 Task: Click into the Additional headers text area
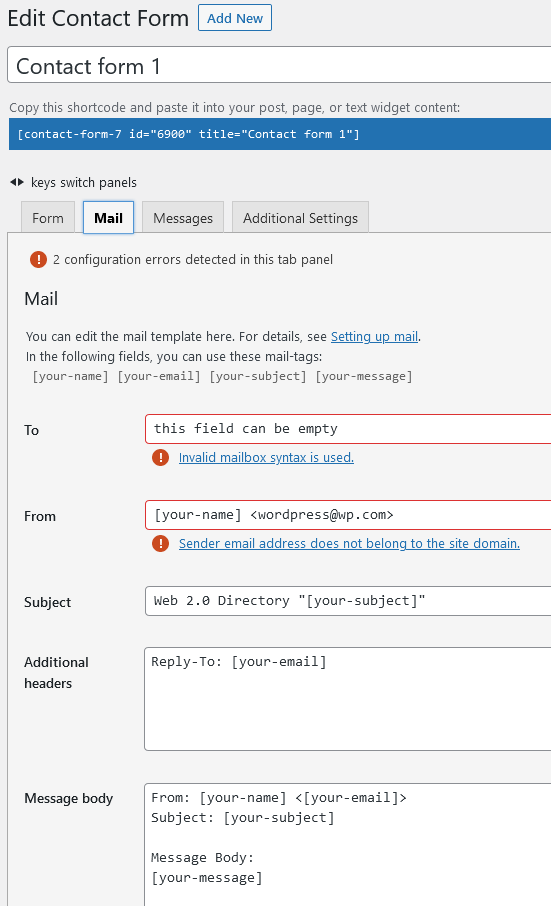[x=348, y=699]
